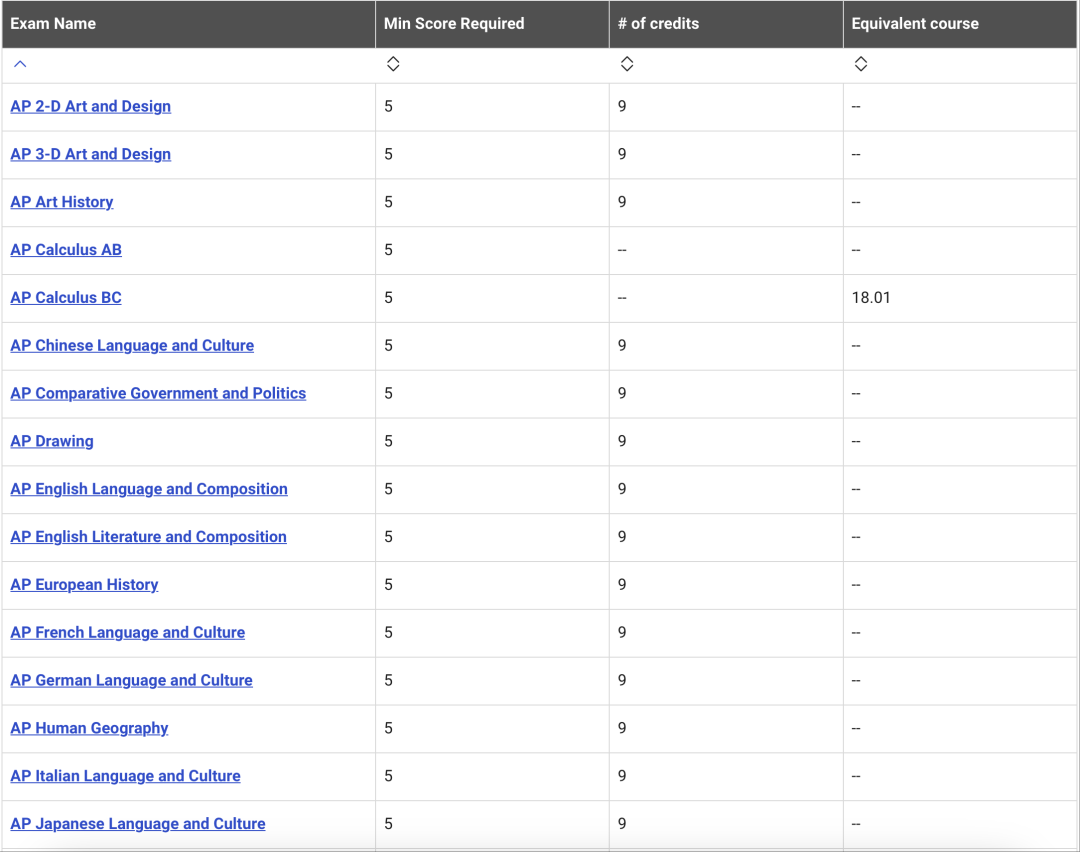Sort by Exam Name ascending arrow
Image resolution: width=1080 pixels, height=852 pixels.
[x=20, y=64]
